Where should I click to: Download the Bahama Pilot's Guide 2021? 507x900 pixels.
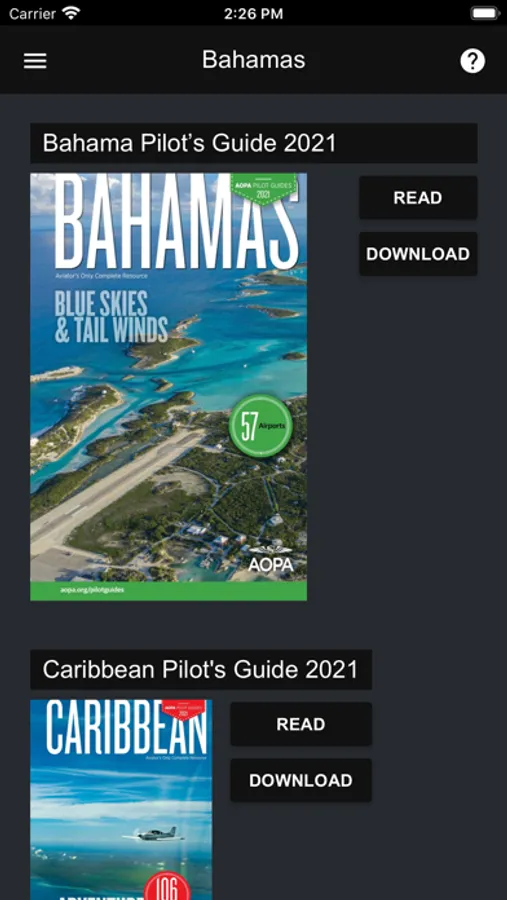(418, 254)
